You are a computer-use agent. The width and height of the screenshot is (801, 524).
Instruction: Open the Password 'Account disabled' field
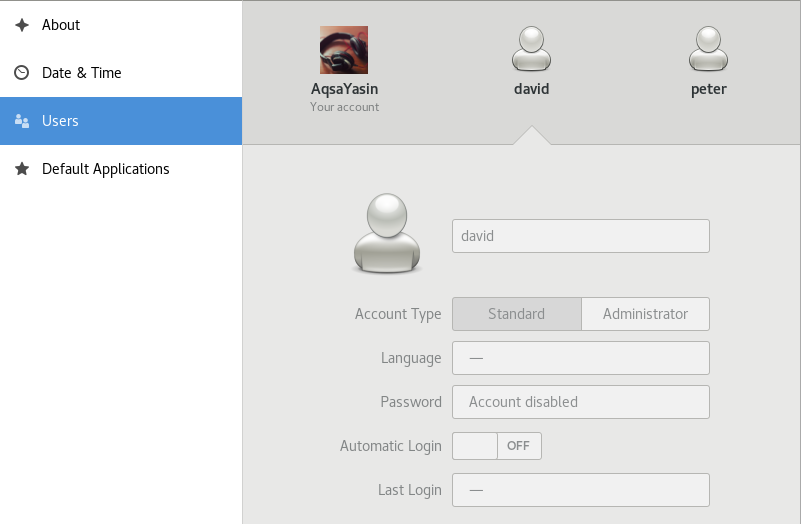(x=580, y=402)
